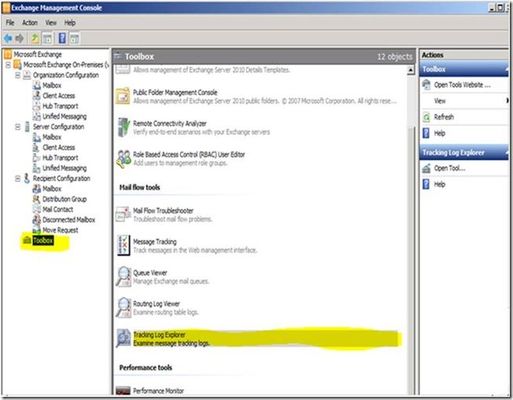Click the Back arrow toolbar icon
513x400 pixels.
pos(8,38)
